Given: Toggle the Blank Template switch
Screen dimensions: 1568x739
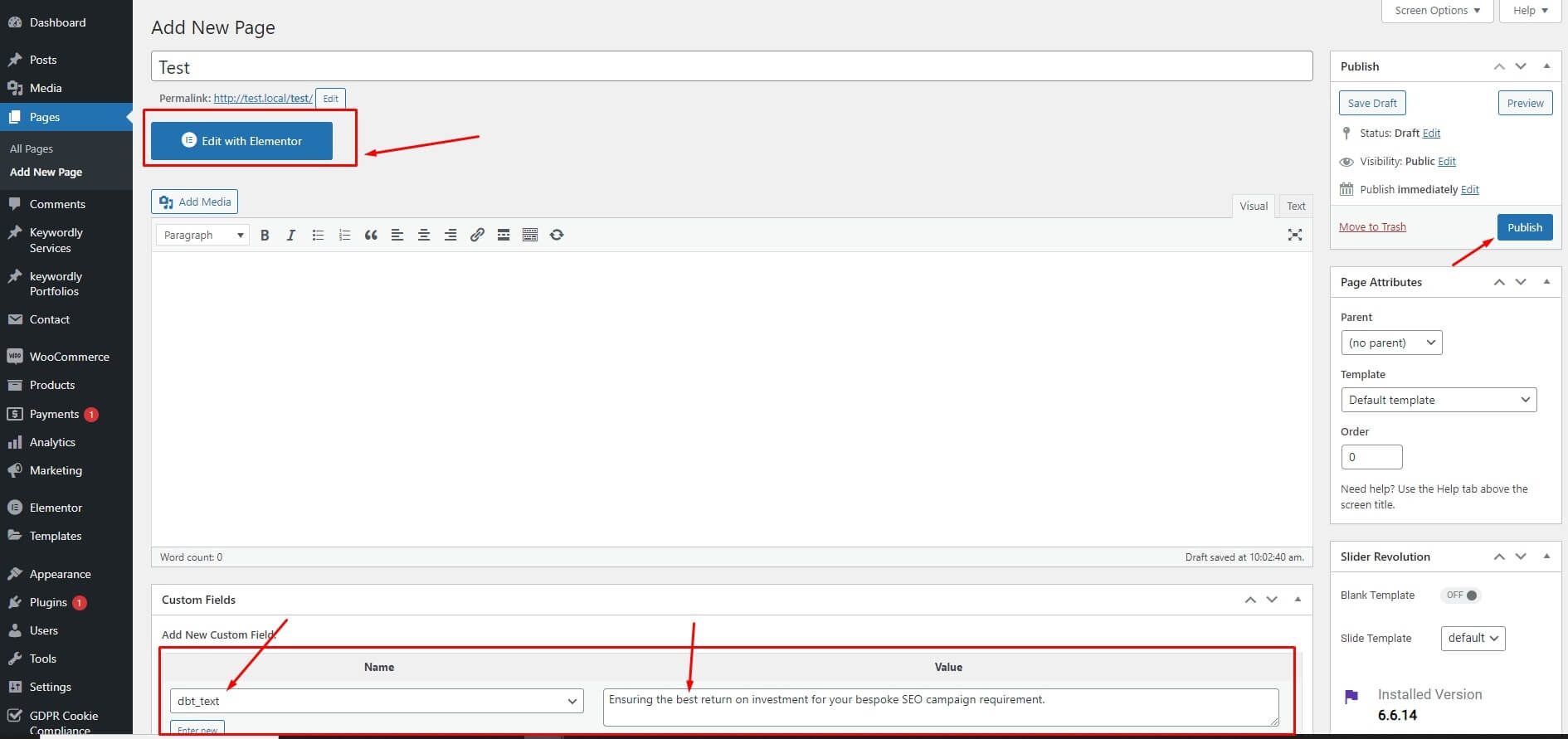Looking at the screenshot, I should (1462, 596).
